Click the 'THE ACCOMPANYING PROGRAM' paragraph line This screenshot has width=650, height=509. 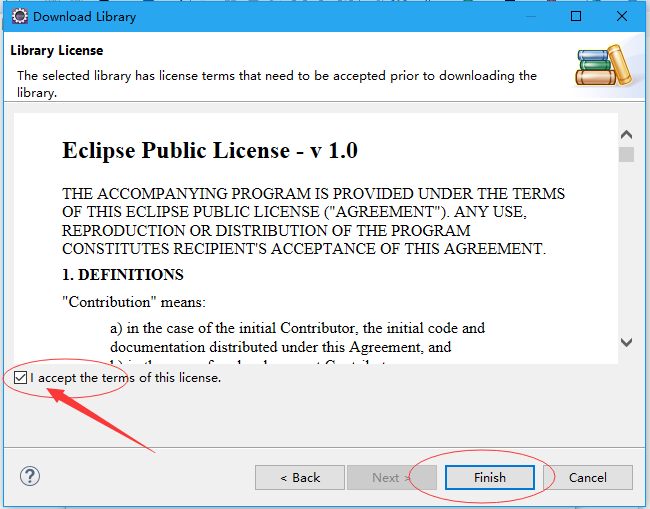(313, 194)
